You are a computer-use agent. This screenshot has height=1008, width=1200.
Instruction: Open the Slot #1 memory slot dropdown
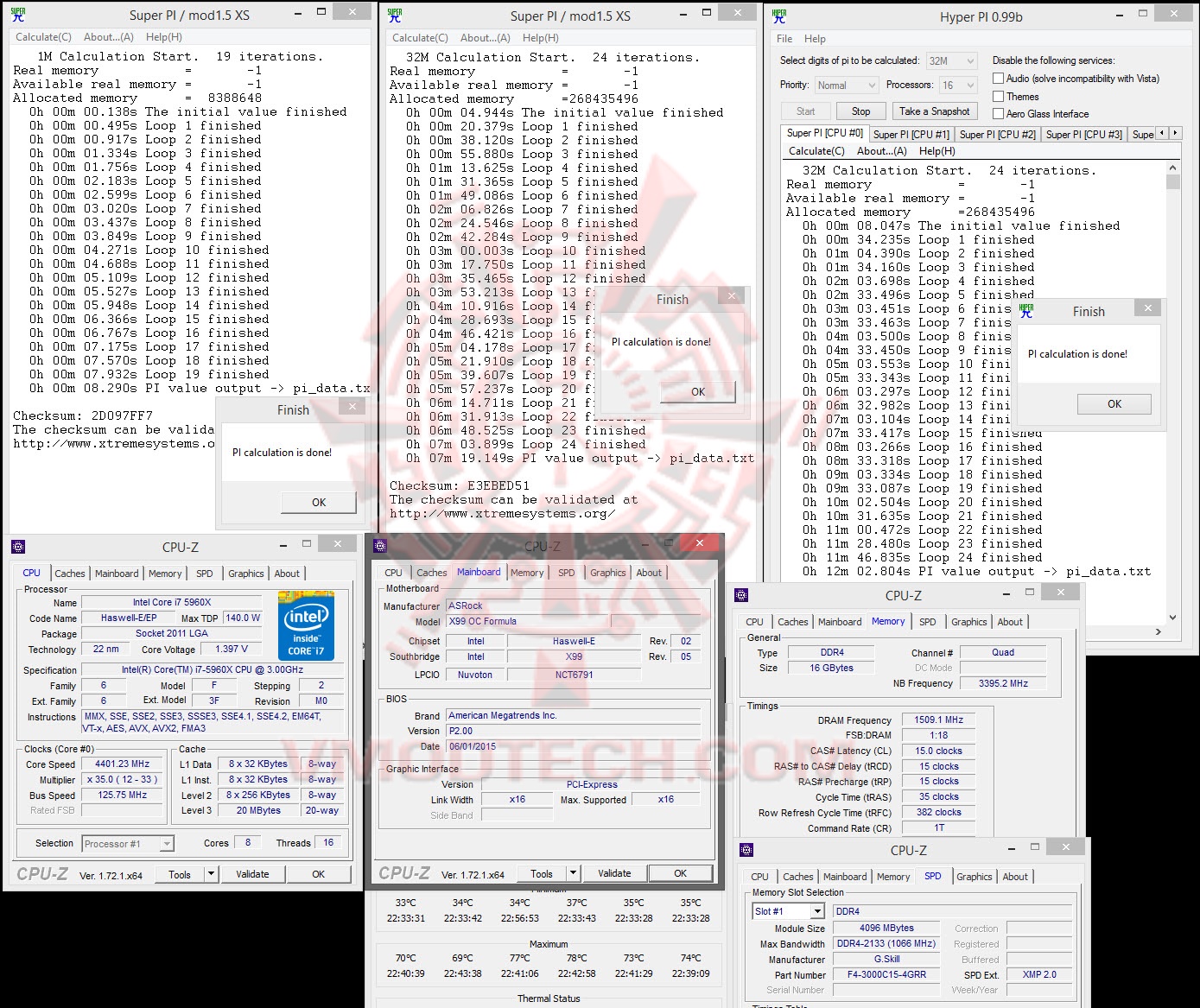pos(788,911)
